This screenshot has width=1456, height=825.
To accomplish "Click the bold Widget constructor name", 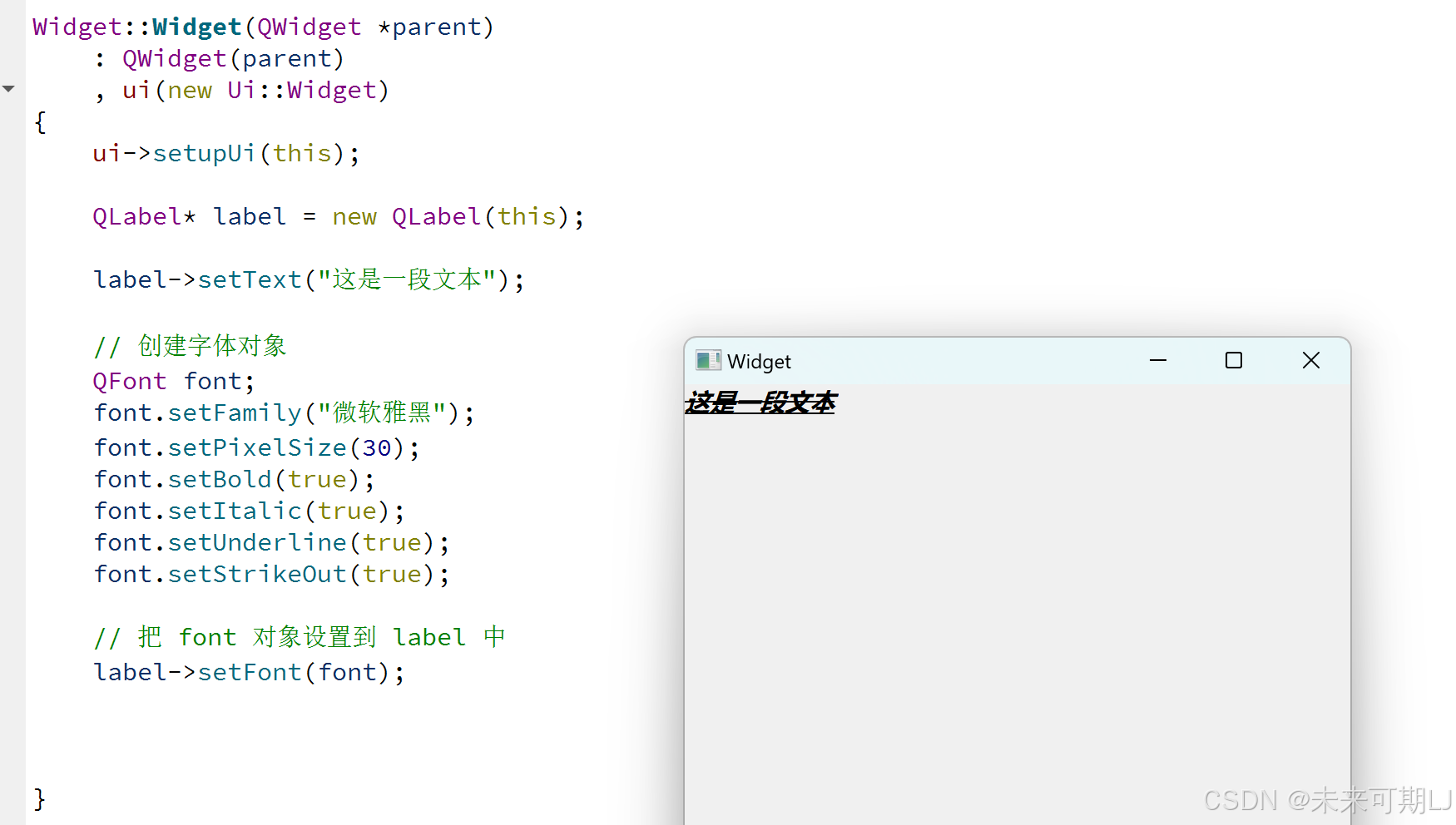I will pyautogui.click(x=197, y=27).
